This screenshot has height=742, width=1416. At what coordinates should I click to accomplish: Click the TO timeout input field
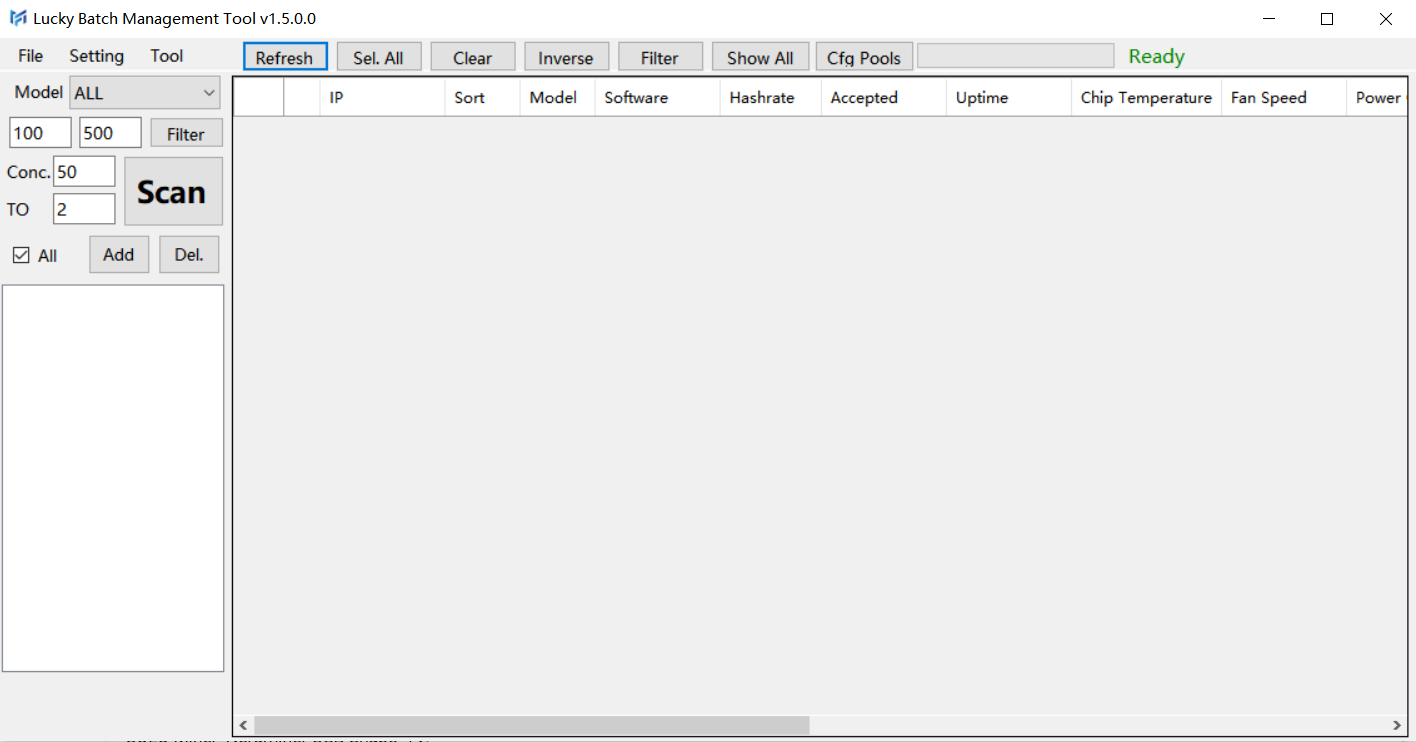[84, 209]
